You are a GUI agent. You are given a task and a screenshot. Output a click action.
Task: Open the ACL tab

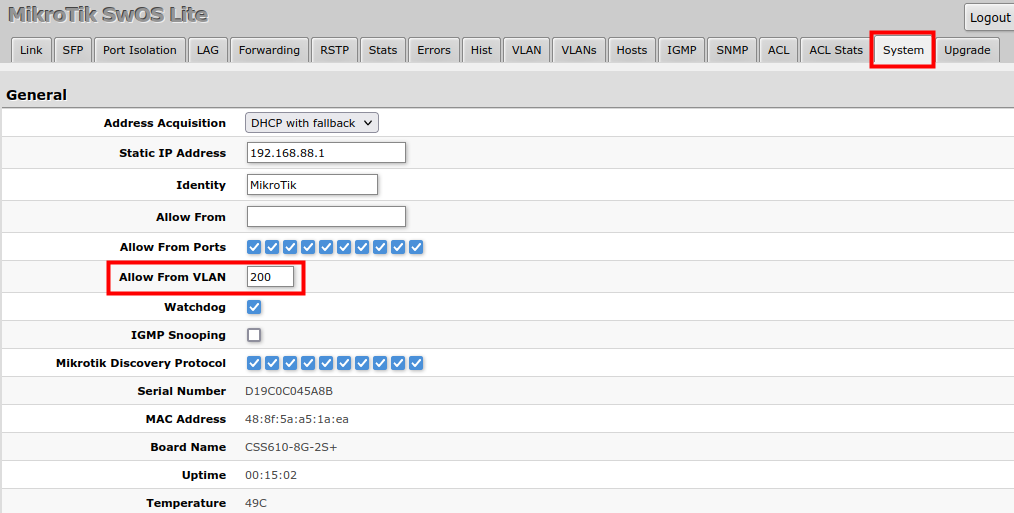tap(779, 50)
